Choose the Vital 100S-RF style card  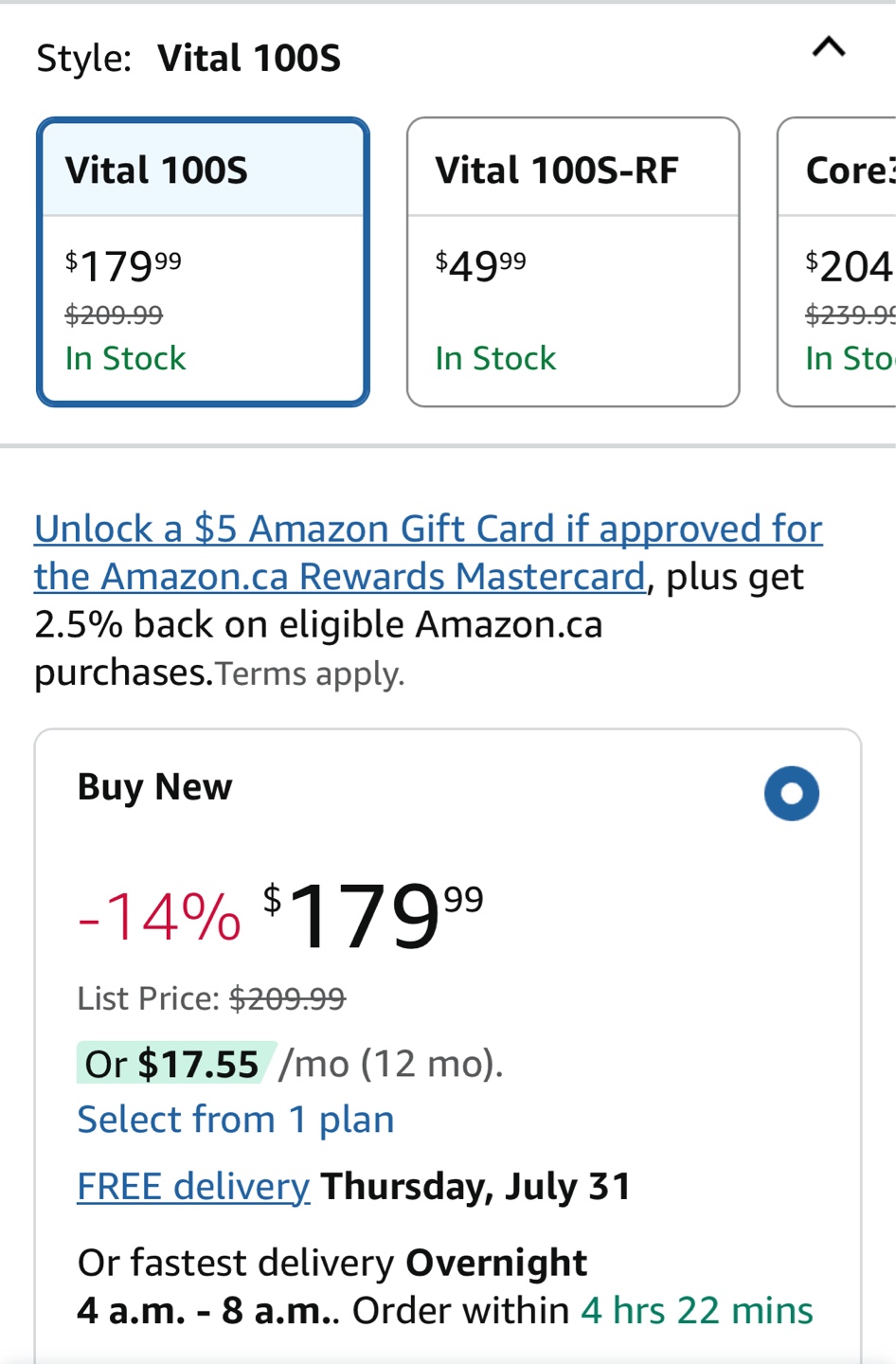tap(573, 262)
